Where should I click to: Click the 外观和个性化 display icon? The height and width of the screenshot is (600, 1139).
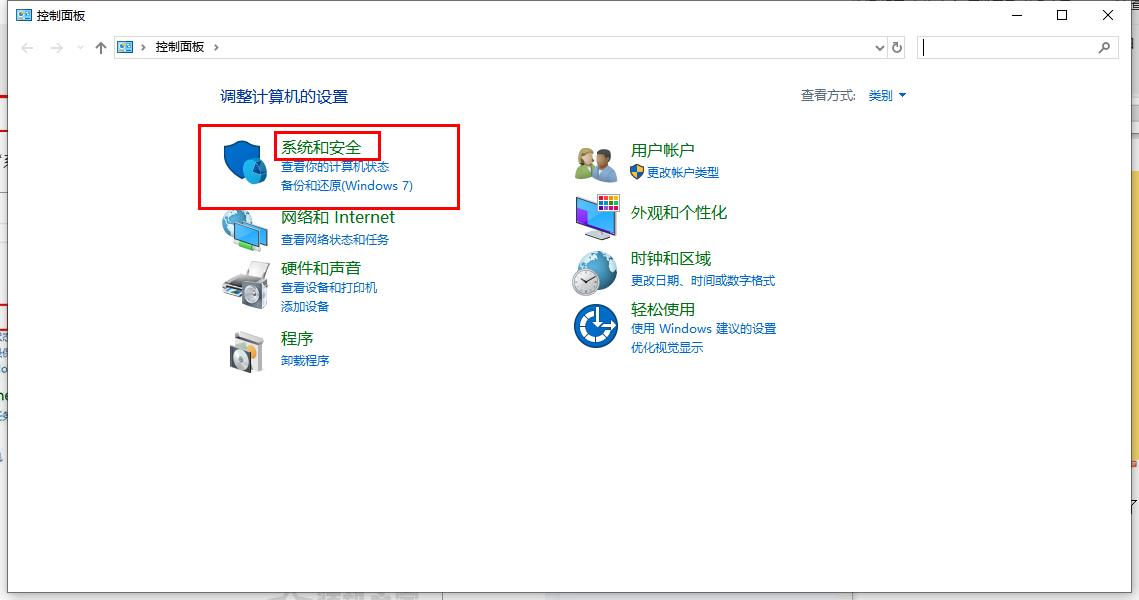tap(594, 215)
